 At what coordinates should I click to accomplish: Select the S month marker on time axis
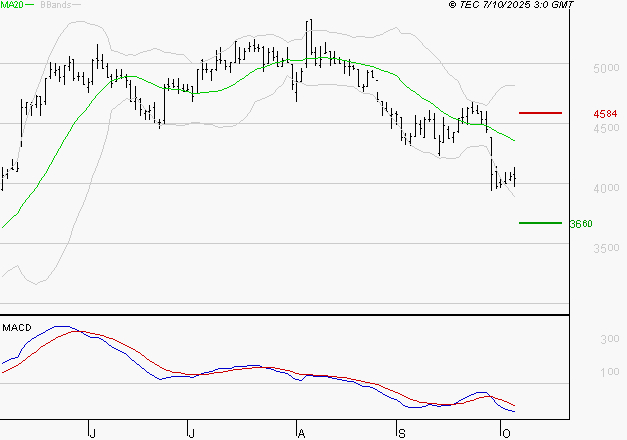(401, 432)
